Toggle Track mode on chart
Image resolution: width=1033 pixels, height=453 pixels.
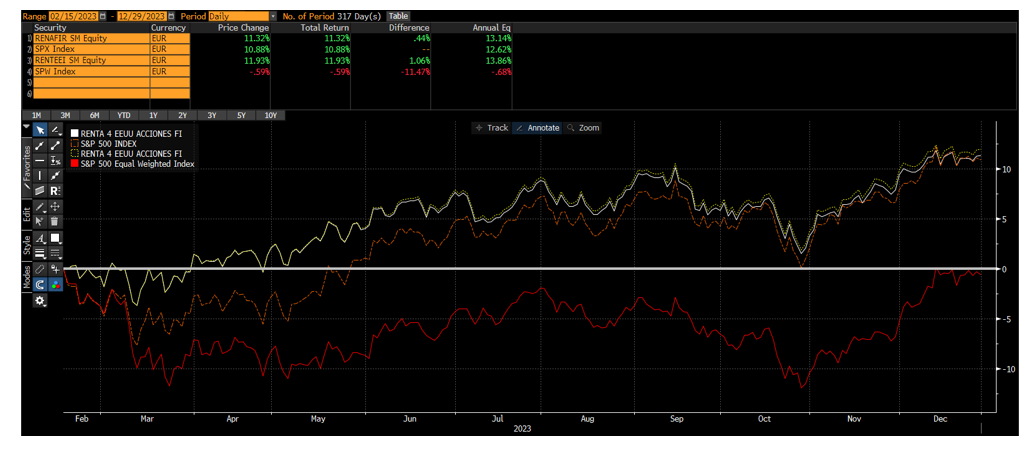click(492, 128)
